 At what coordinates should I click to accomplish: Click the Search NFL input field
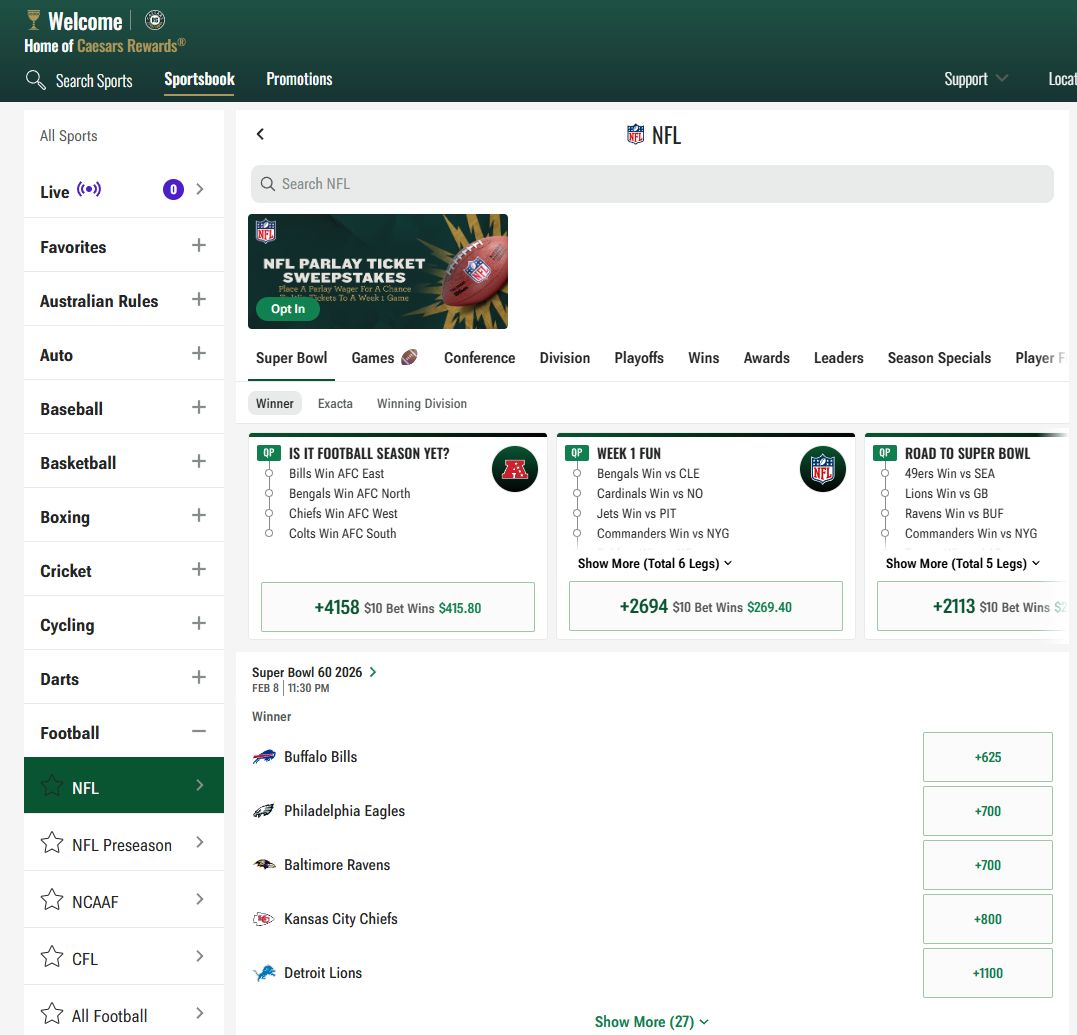(x=652, y=184)
